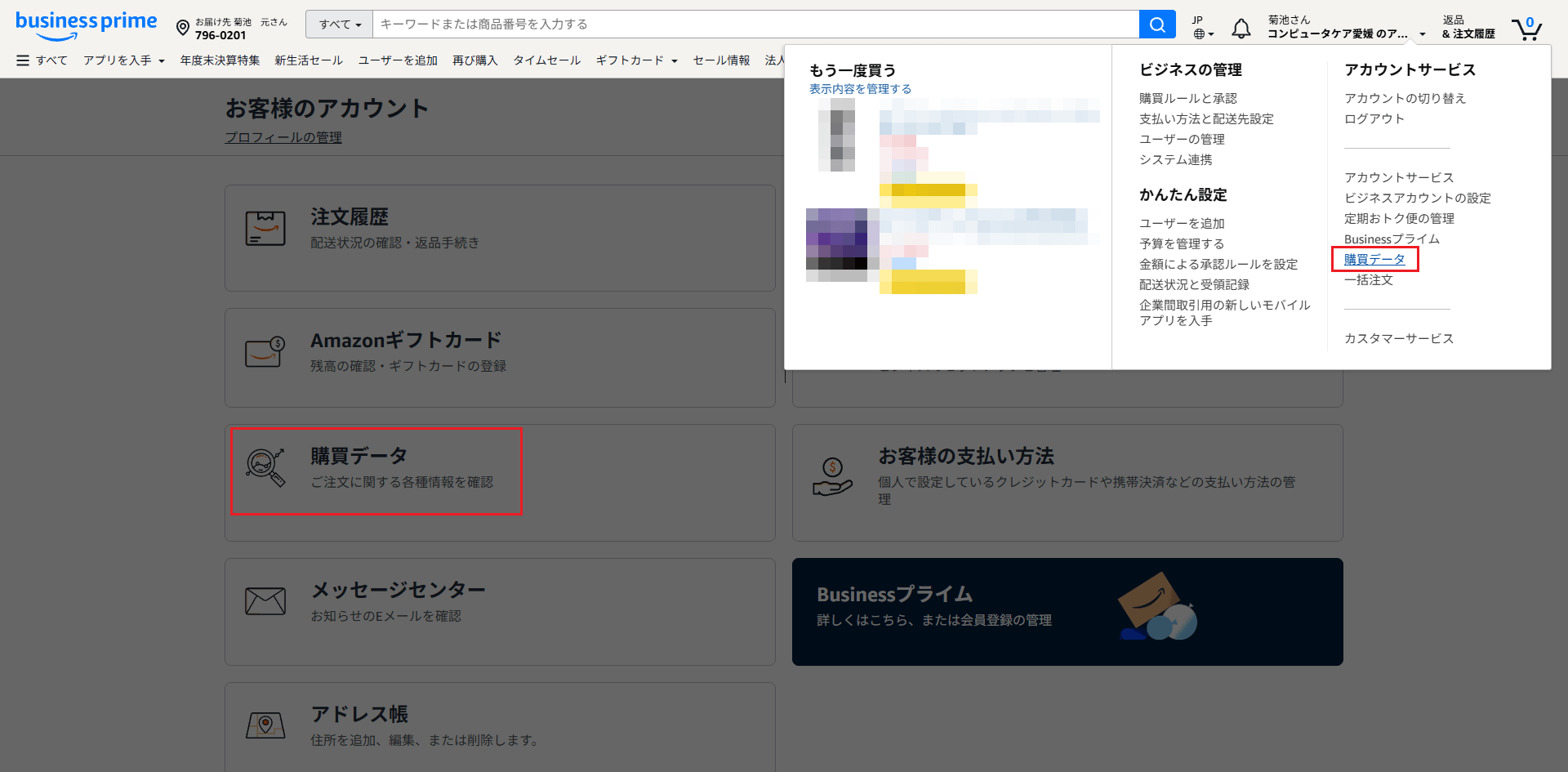Select タイムセール in the navigation bar
The width and height of the screenshot is (1568, 772).
tap(546, 60)
